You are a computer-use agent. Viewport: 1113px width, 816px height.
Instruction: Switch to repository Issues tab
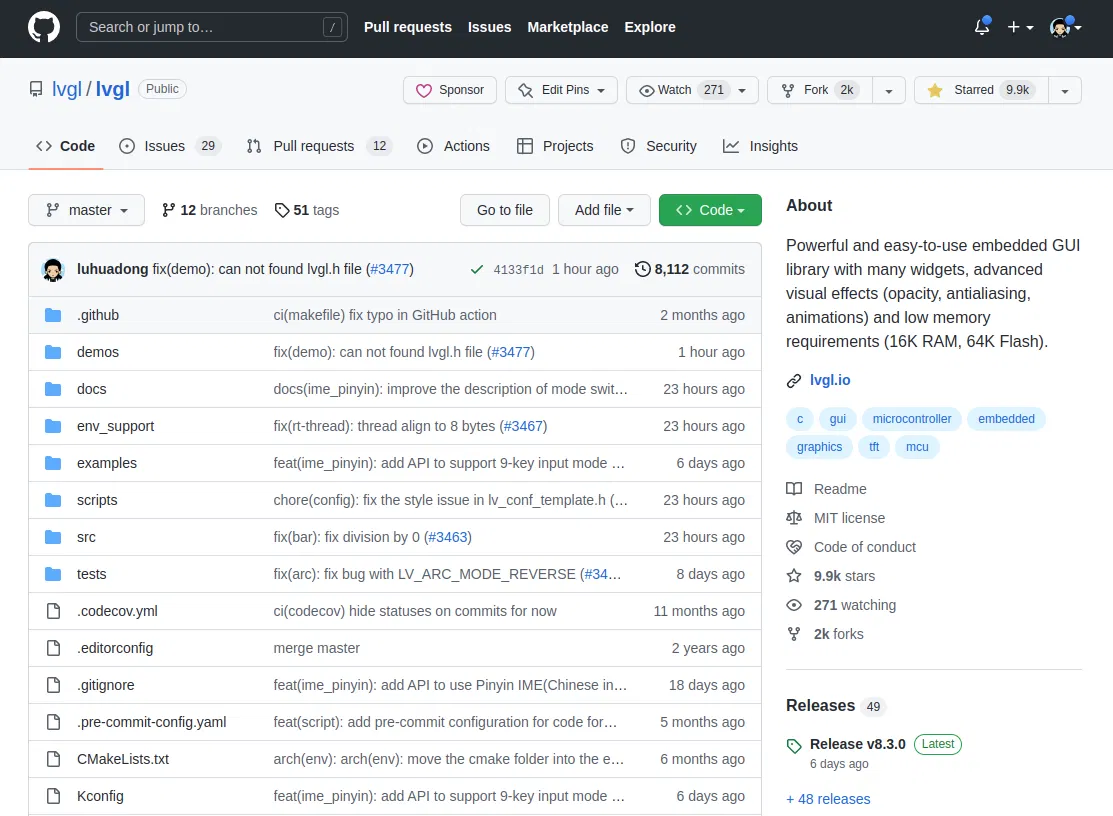click(170, 146)
